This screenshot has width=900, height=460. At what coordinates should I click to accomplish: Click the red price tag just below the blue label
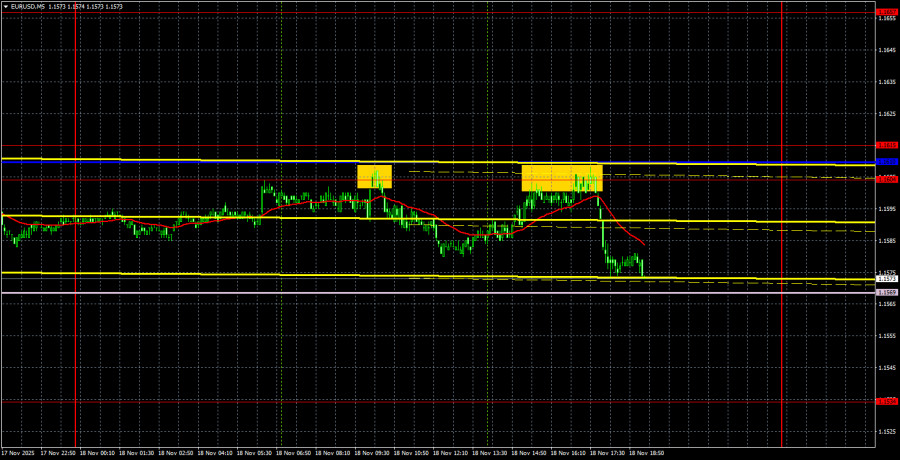pos(886,179)
